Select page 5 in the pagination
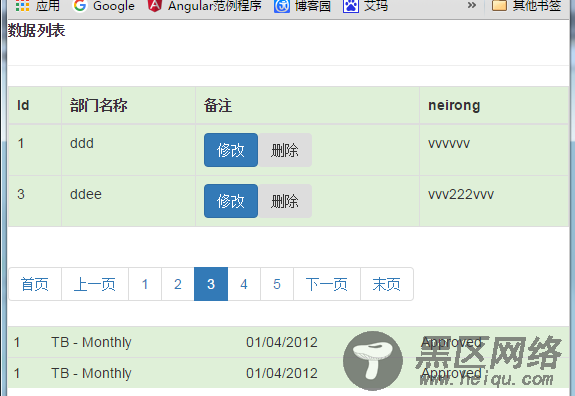 [277, 284]
